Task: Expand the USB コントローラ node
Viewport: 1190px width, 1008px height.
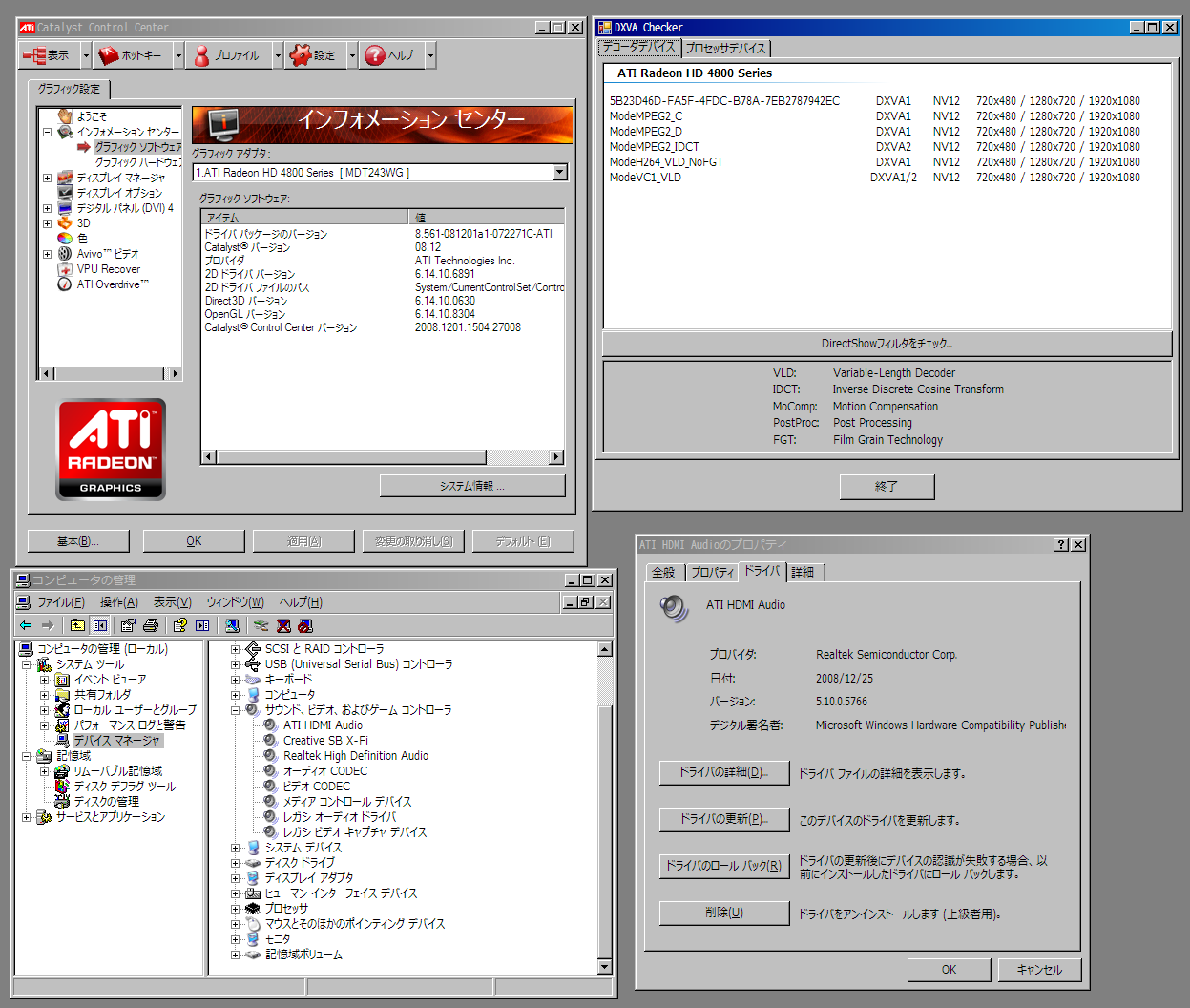Action: [x=235, y=664]
